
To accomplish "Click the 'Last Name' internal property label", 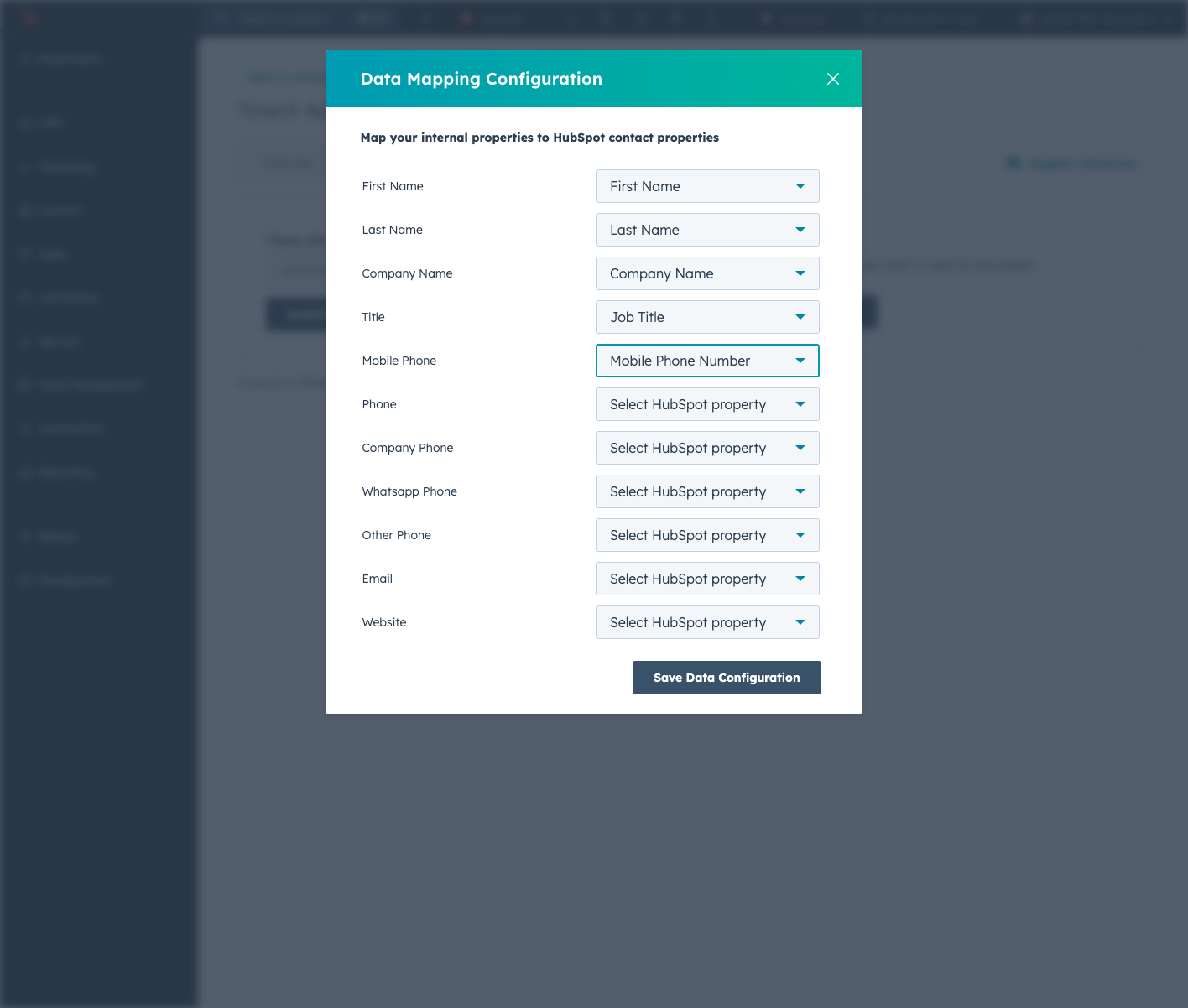I will click(x=393, y=230).
